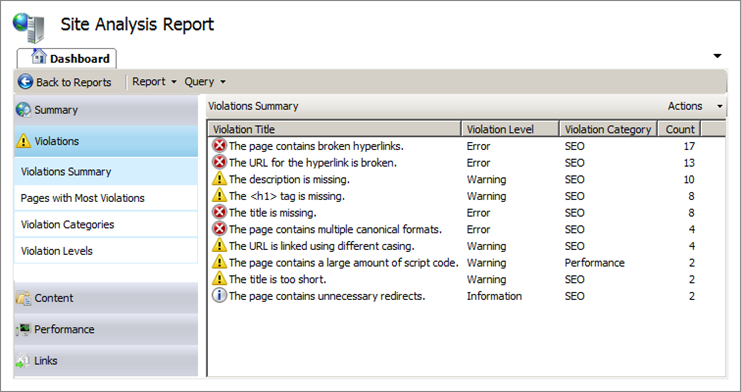Click error icon beside 'multiple canonical formats'
742x392 pixels.
coord(219,229)
